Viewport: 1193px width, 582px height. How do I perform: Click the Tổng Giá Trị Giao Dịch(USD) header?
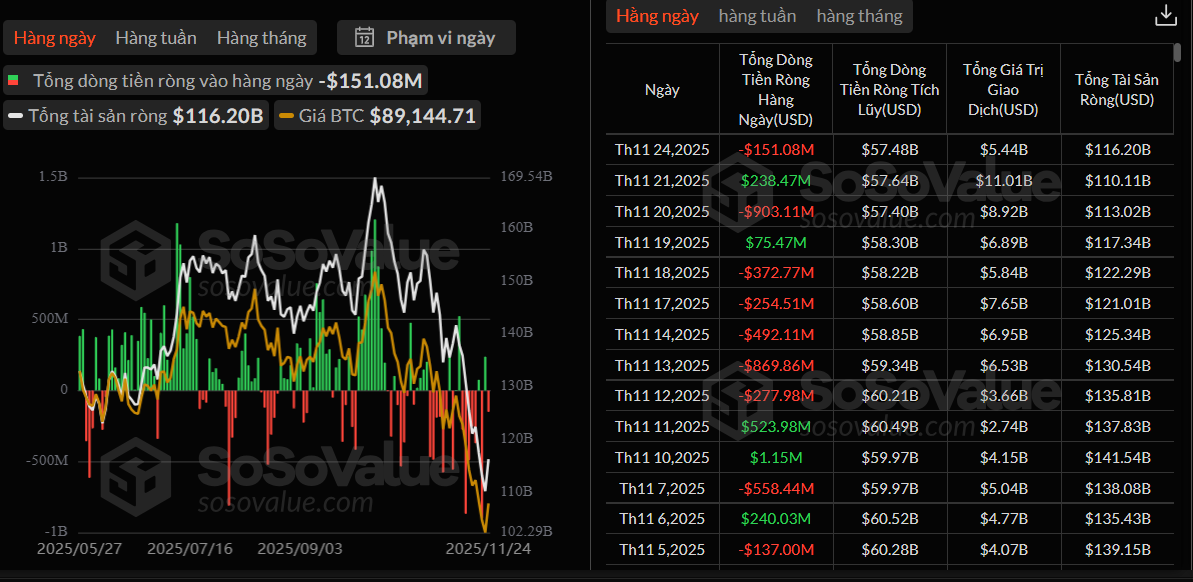click(x=1003, y=89)
